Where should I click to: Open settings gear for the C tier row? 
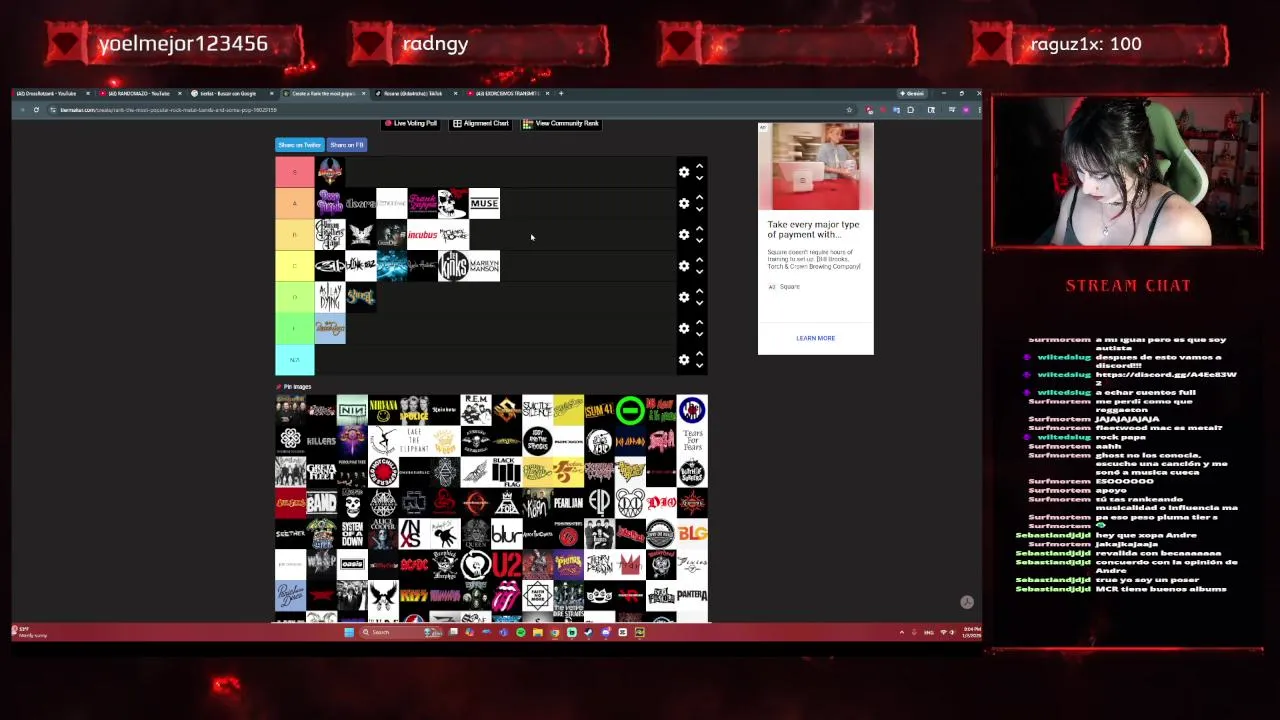coord(684,266)
